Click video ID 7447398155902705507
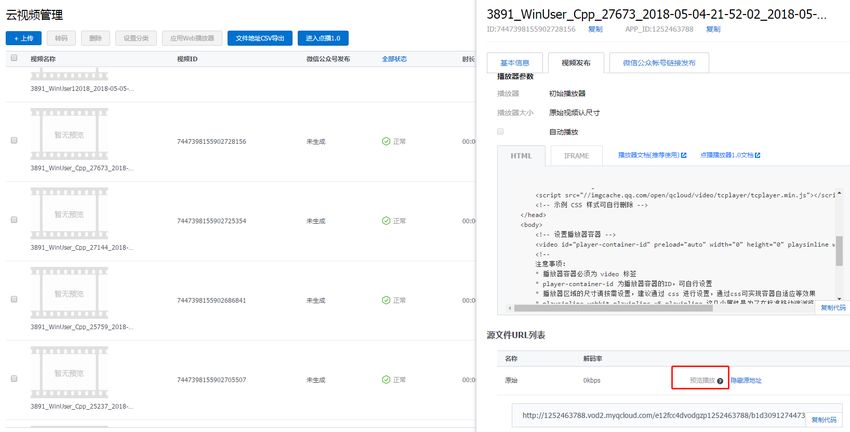 click(x=211, y=380)
